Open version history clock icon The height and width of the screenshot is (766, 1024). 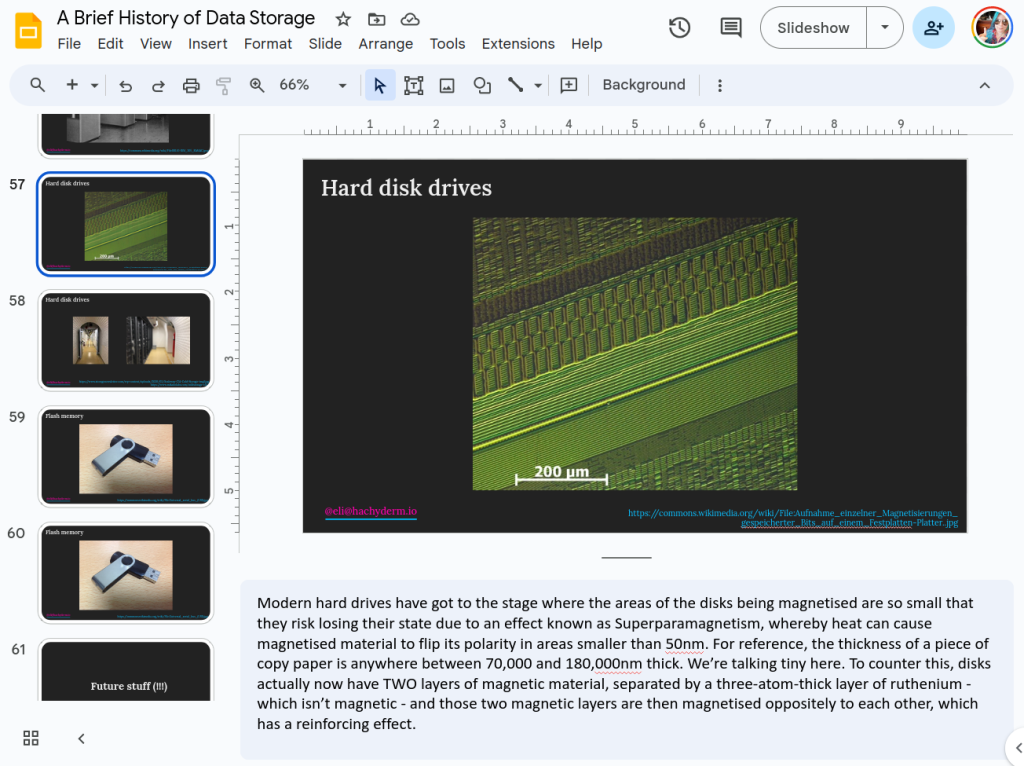point(679,28)
